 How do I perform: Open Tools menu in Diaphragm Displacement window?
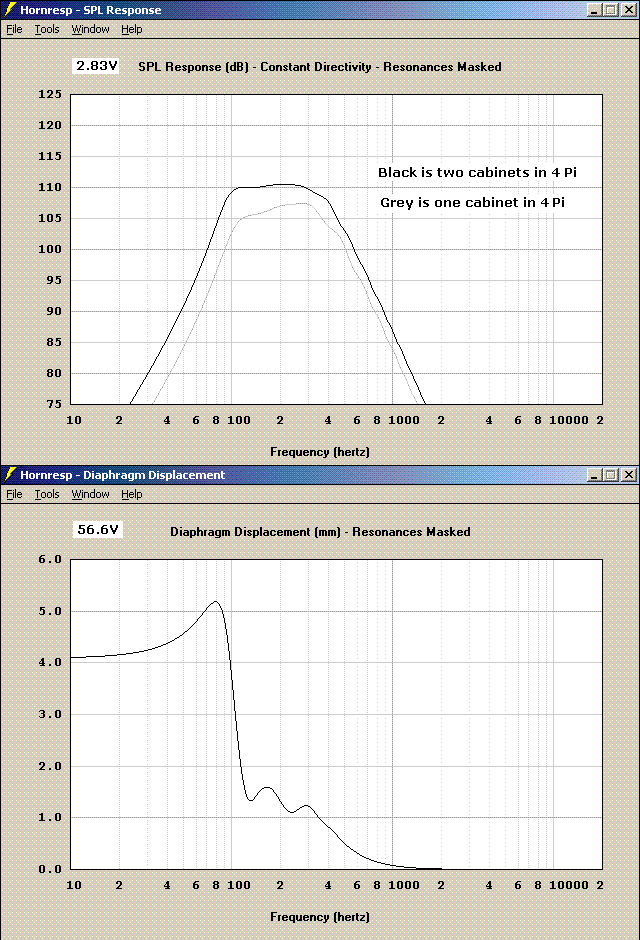(x=47, y=494)
